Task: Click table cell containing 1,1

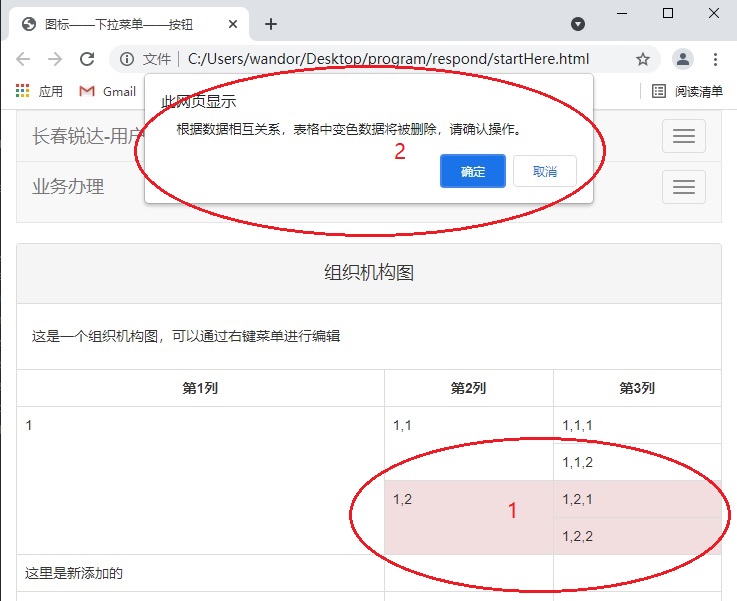Action: click(x=469, y=443)
